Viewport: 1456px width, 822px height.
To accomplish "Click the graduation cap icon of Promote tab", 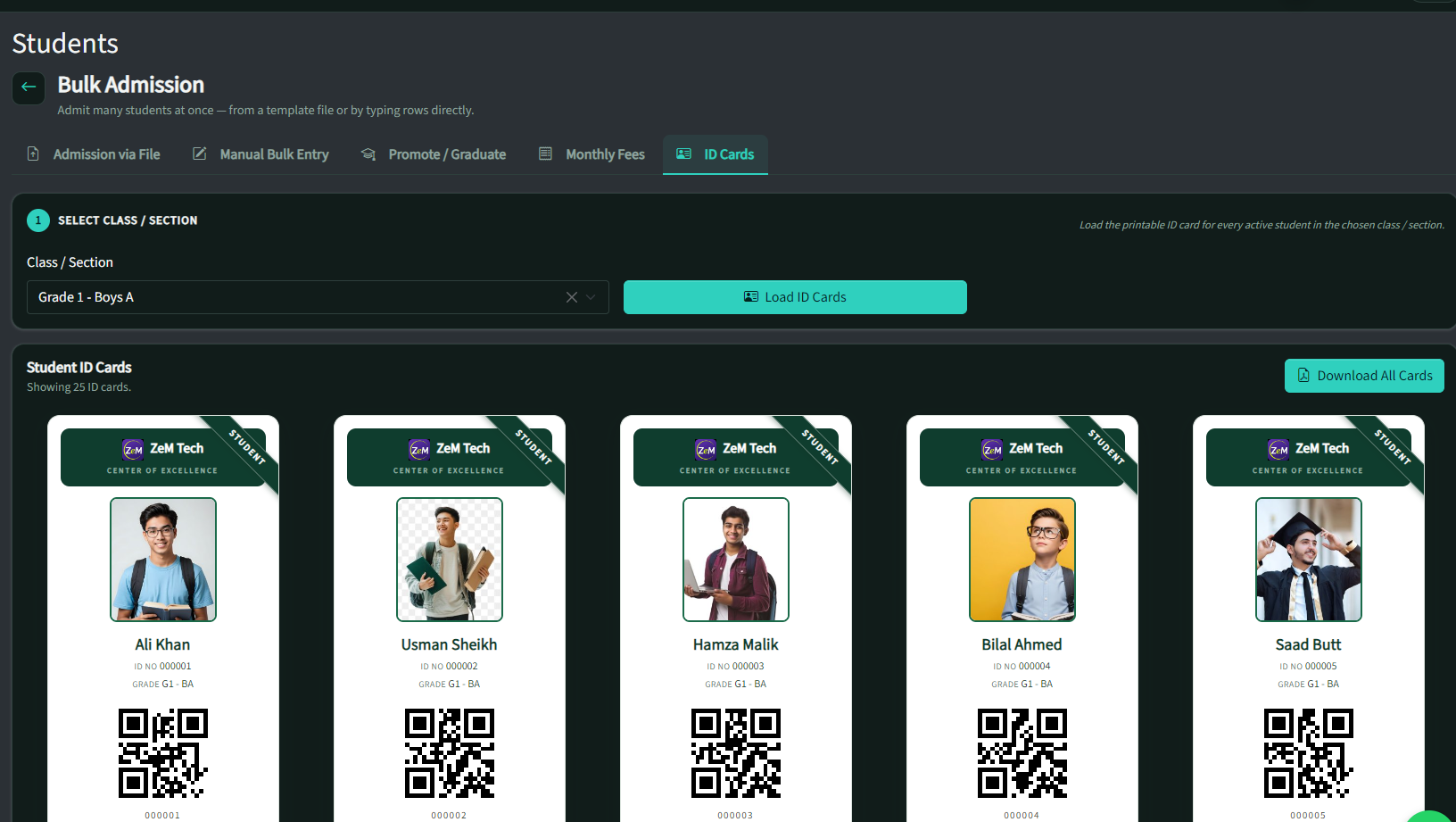I will click(368, 154).
